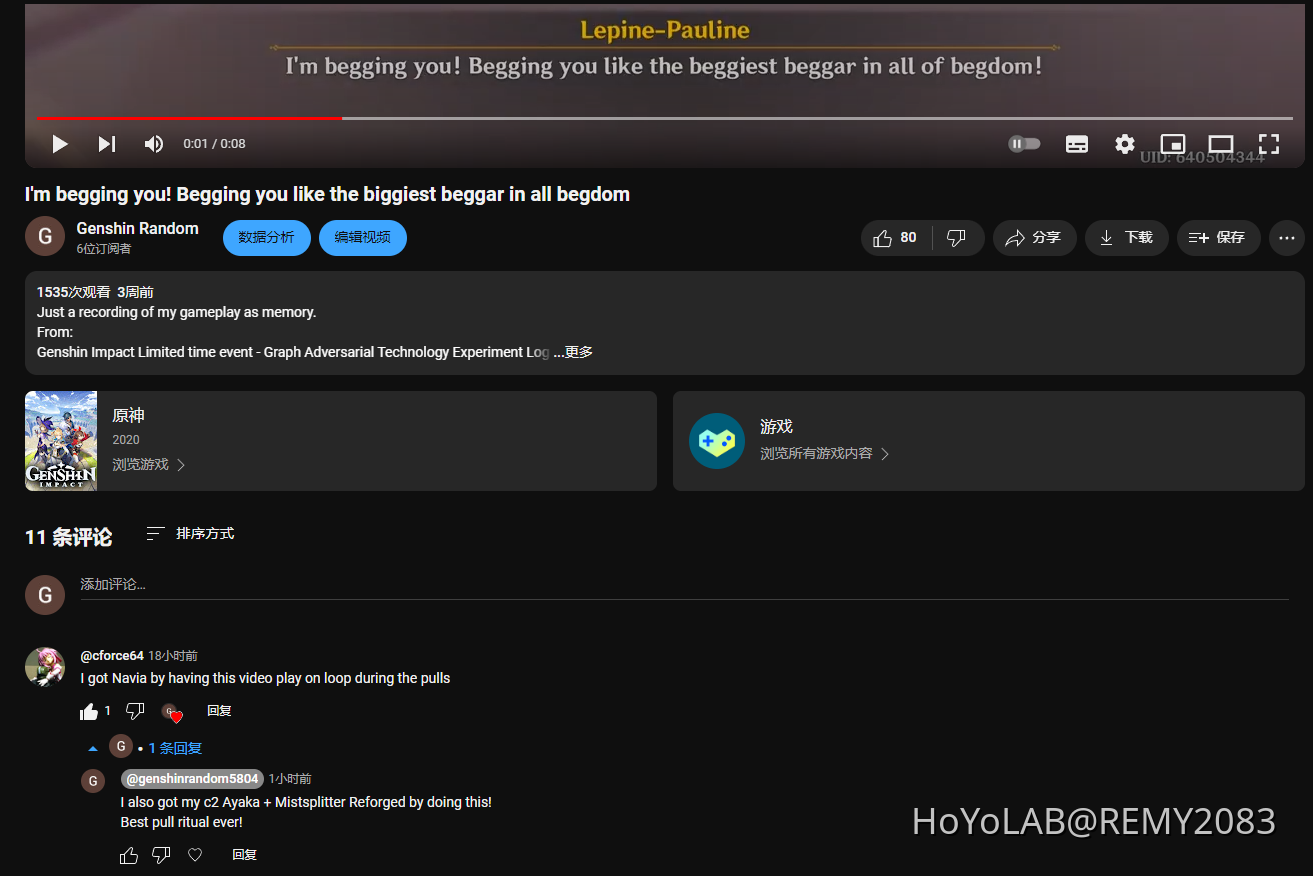This screenshot has height=876, width=1313.
Task: Toggle the autoplay switch
Action: tap(1024, 144)
